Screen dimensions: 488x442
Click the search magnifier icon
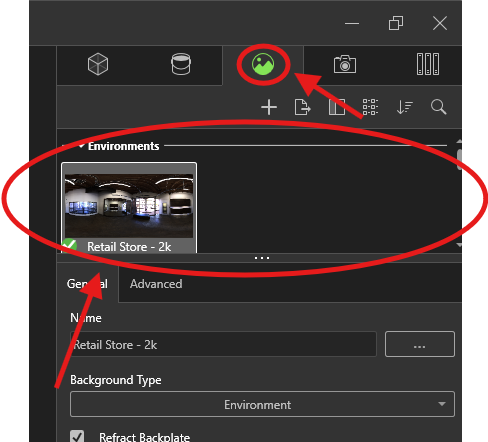point(438,107)
